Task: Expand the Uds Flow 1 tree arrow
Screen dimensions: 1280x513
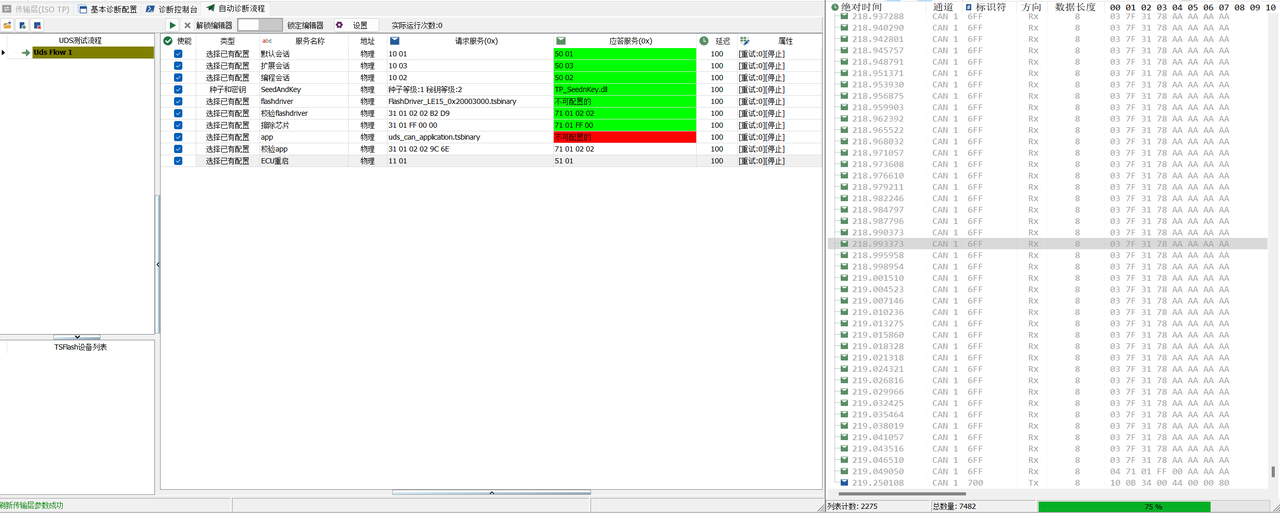Action: [4, 53]
